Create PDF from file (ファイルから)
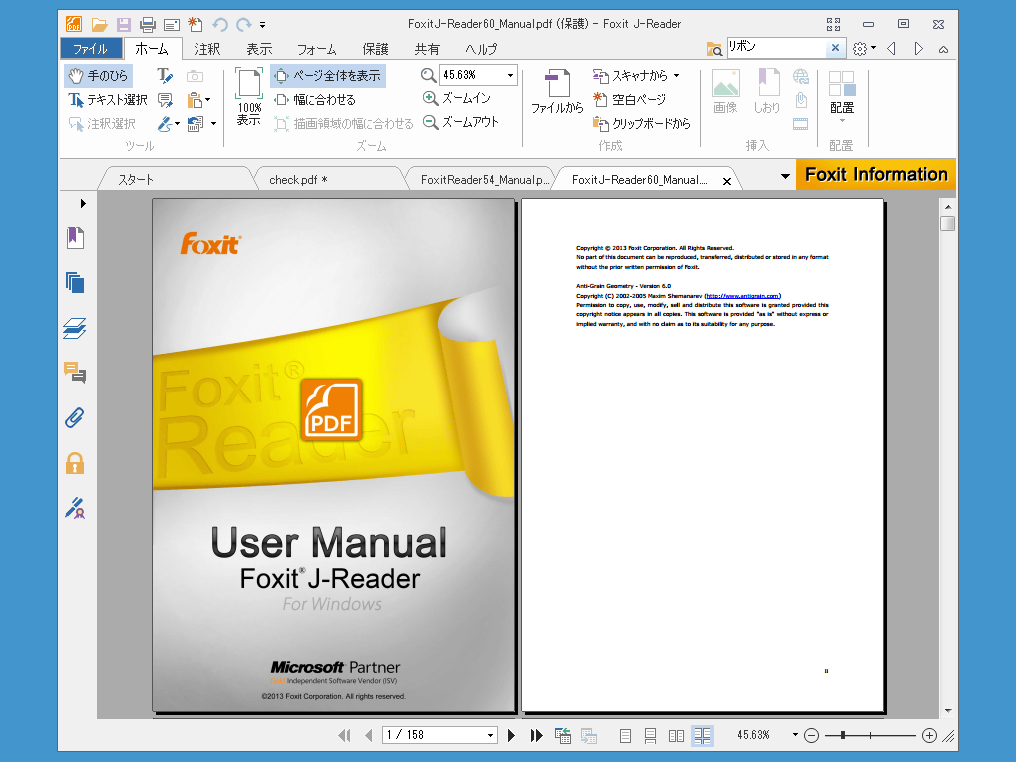 point(557,91)
